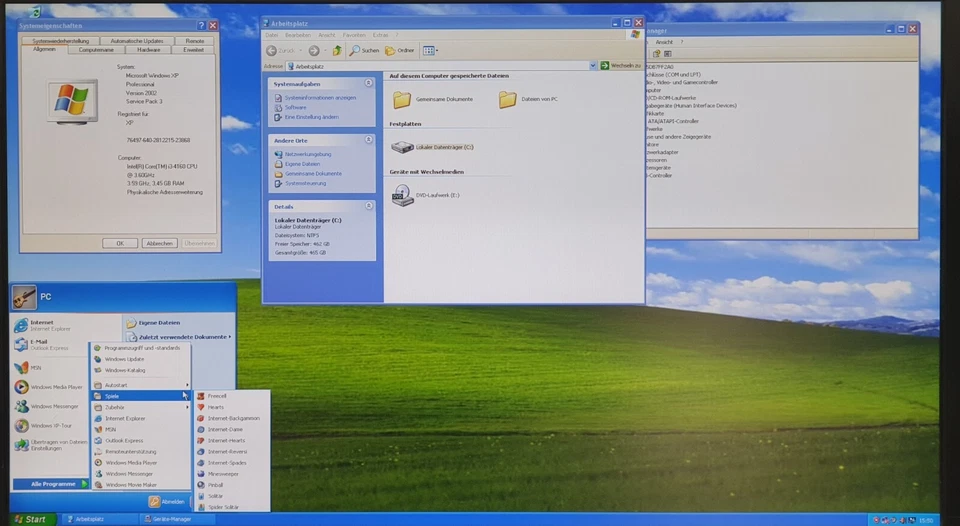Launch Pinball from the games list
This screenshot has width=960, height=526.
pyautogui.click(x=216, y=484)
